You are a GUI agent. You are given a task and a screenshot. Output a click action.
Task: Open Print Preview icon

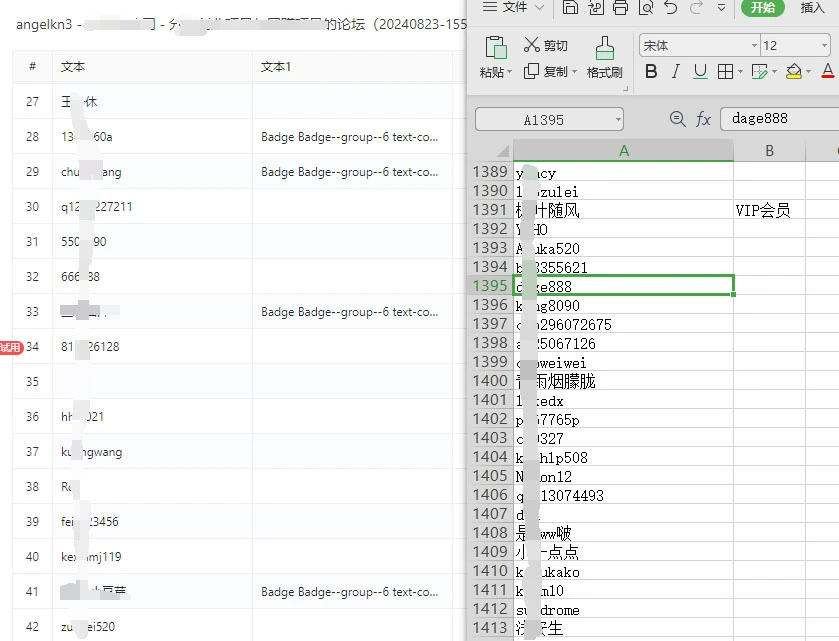click(x=645, y=8)
